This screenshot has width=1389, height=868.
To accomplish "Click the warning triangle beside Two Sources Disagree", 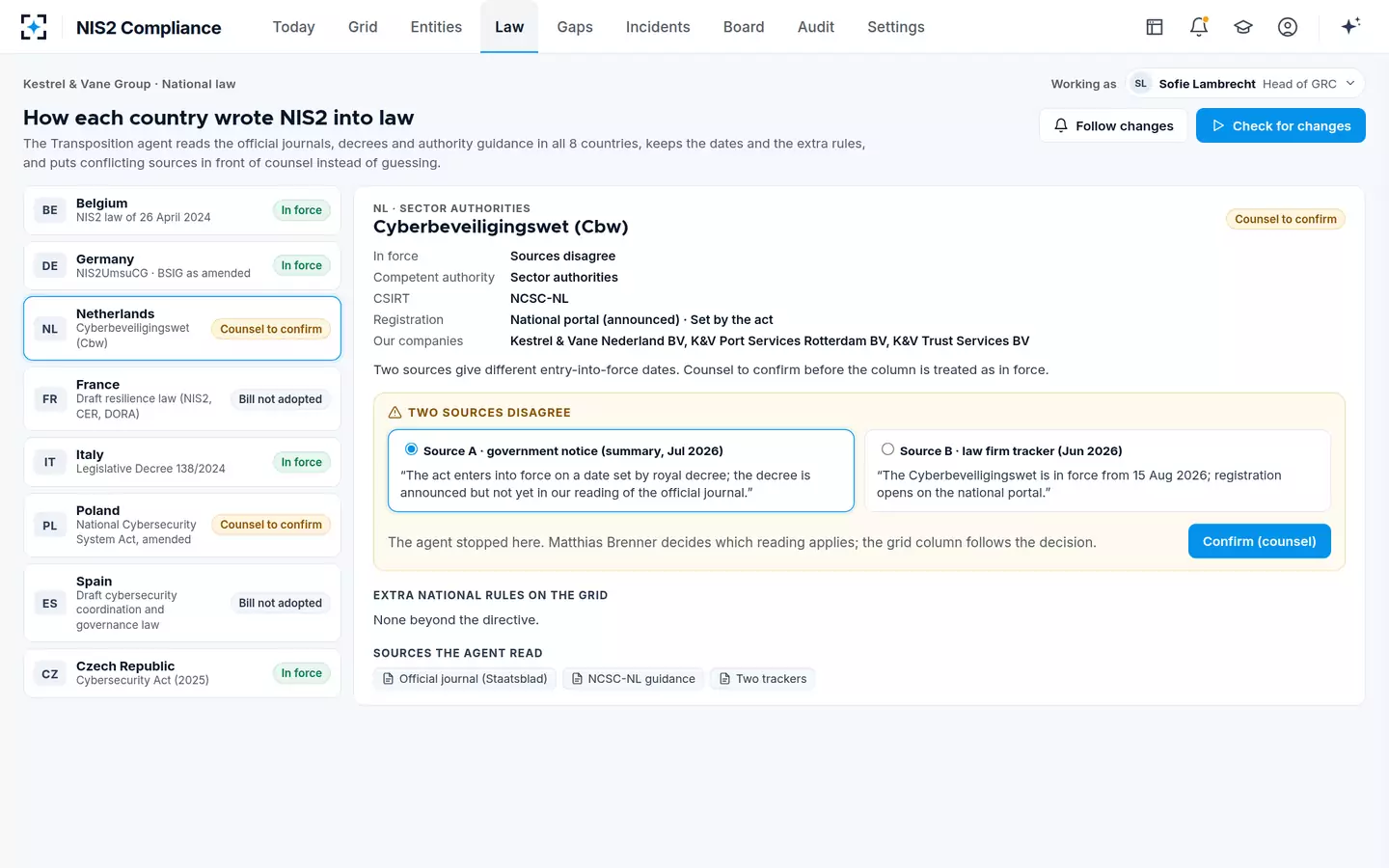I will (395, 413).
